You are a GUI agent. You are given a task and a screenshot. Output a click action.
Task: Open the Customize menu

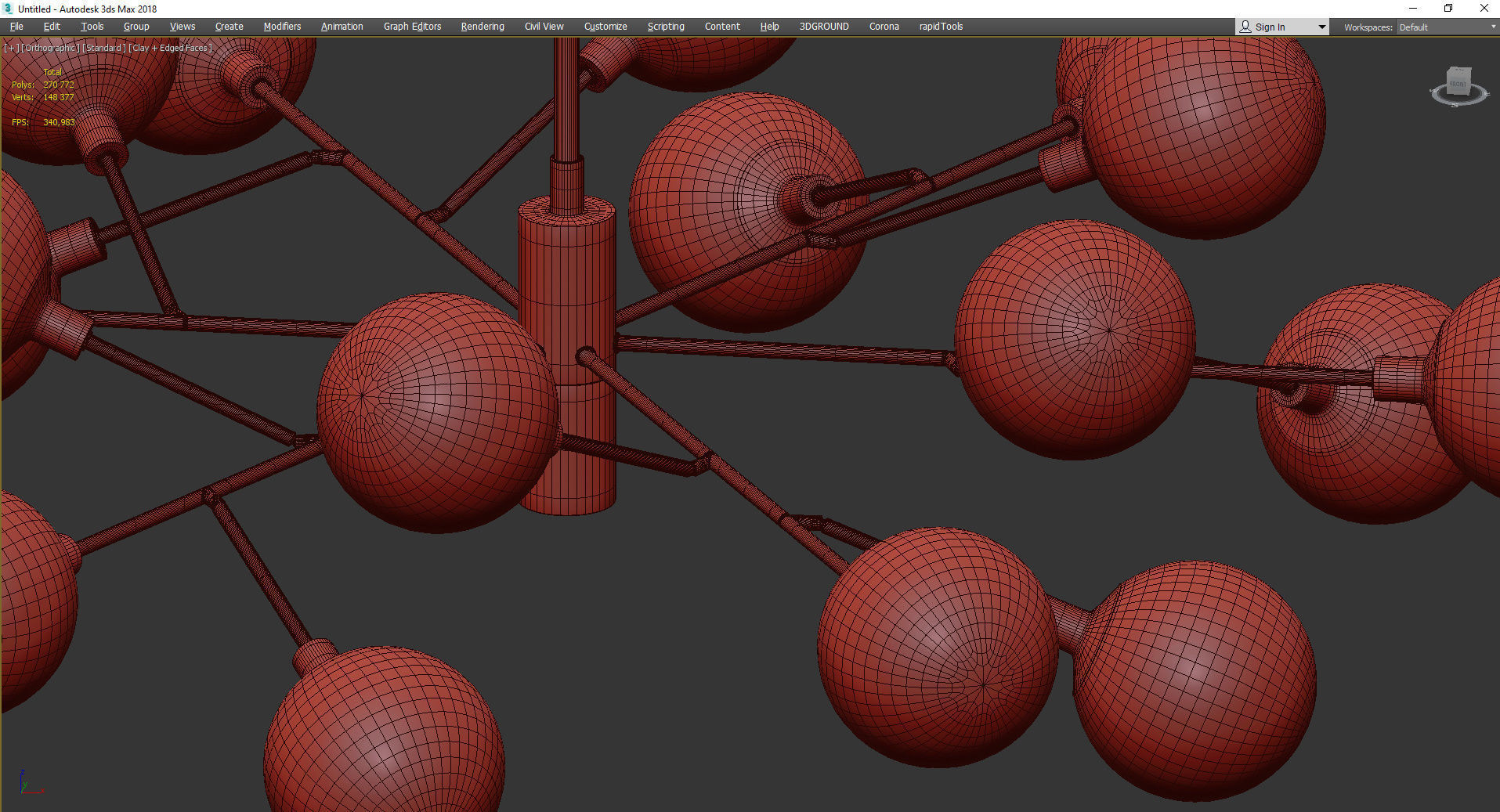[x=605, y=27]
